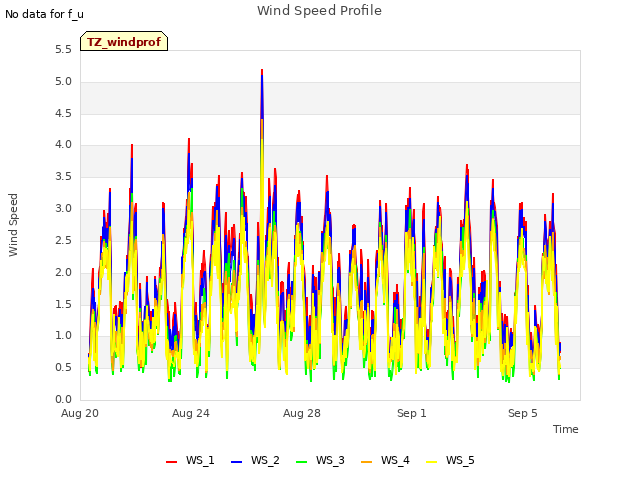
Task: Click the Time x-axis label
Action: tap(566, 429)
